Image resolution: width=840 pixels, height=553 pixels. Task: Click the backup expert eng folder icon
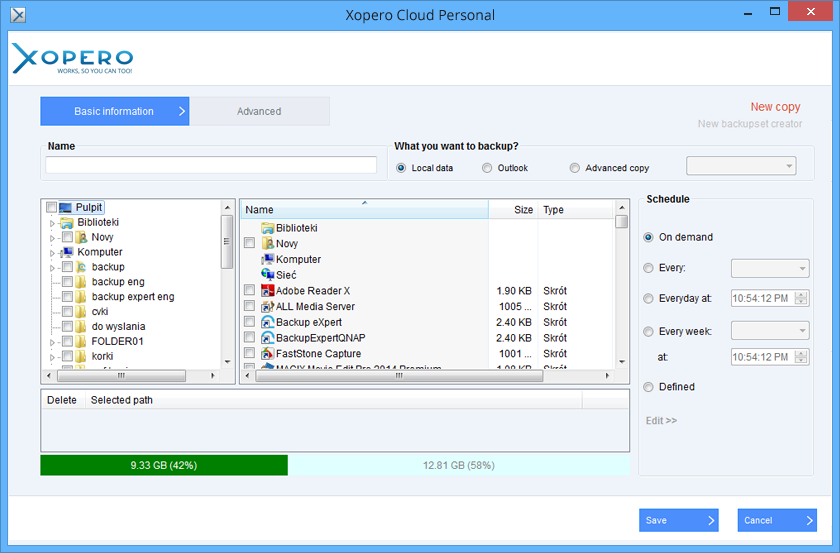click(x=81, y=296)
